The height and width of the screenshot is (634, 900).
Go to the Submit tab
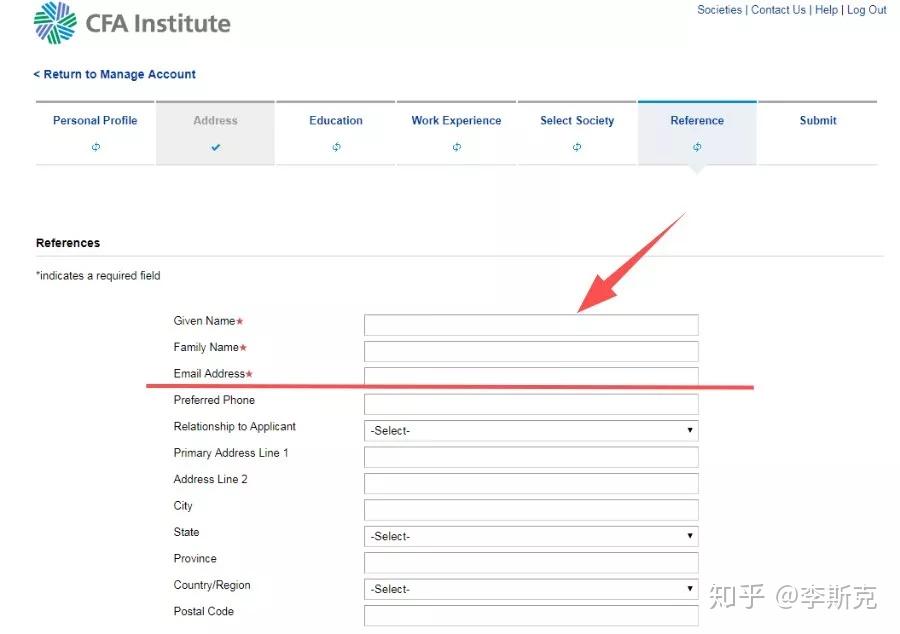point(818,121)
